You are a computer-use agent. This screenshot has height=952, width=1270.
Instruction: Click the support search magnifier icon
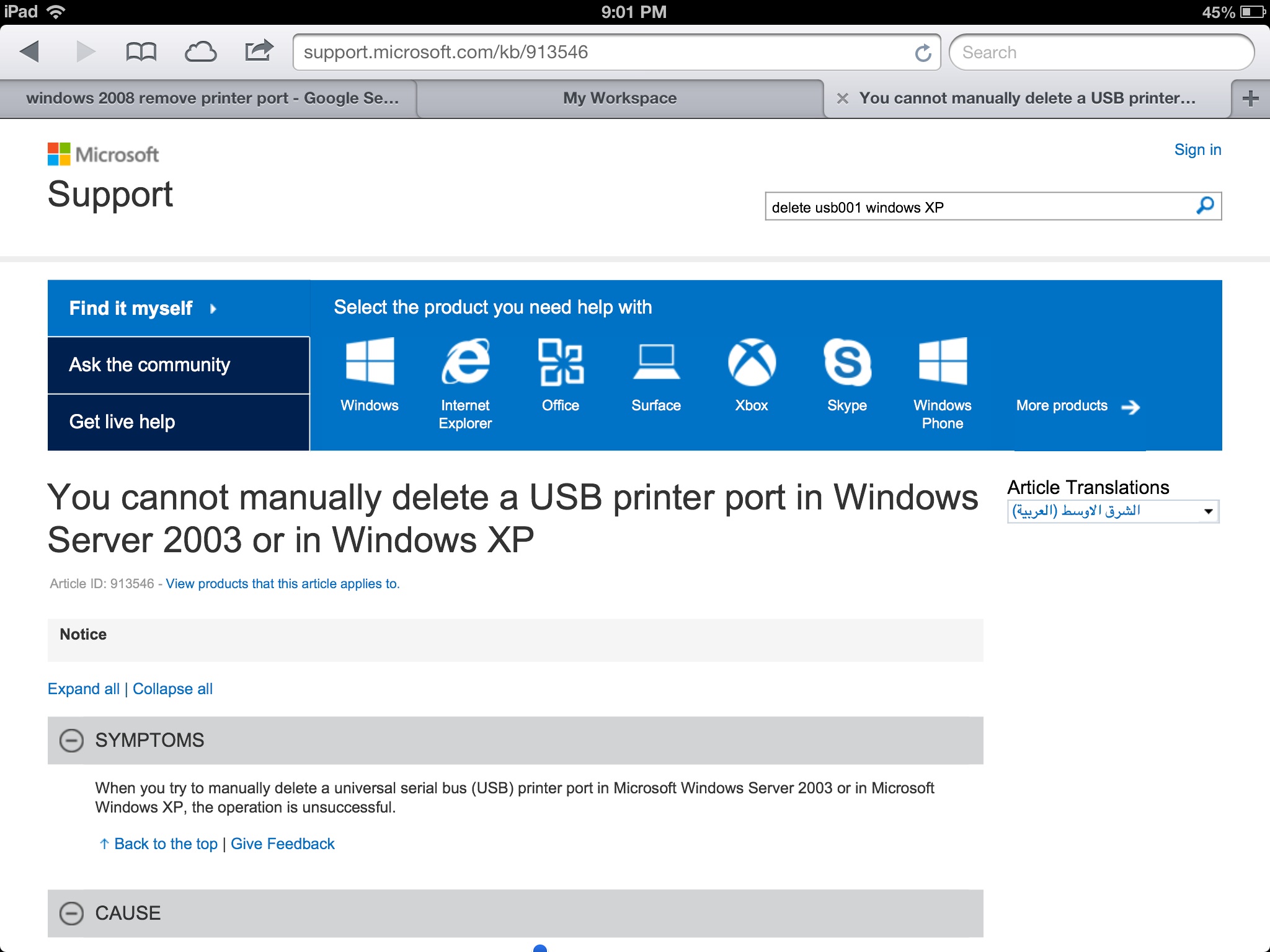tap(1205, 206)
